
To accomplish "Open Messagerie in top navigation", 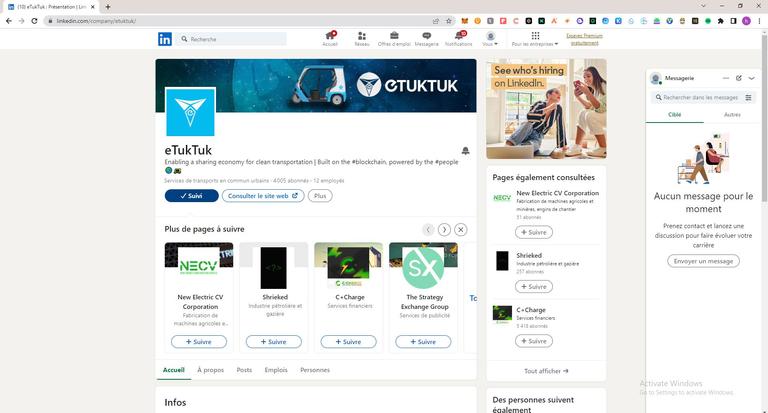I will click(427, 39).
